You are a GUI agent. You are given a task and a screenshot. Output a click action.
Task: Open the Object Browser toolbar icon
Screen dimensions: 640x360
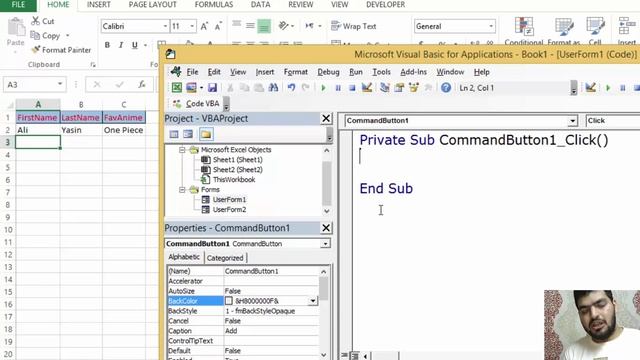pos(413,87)
